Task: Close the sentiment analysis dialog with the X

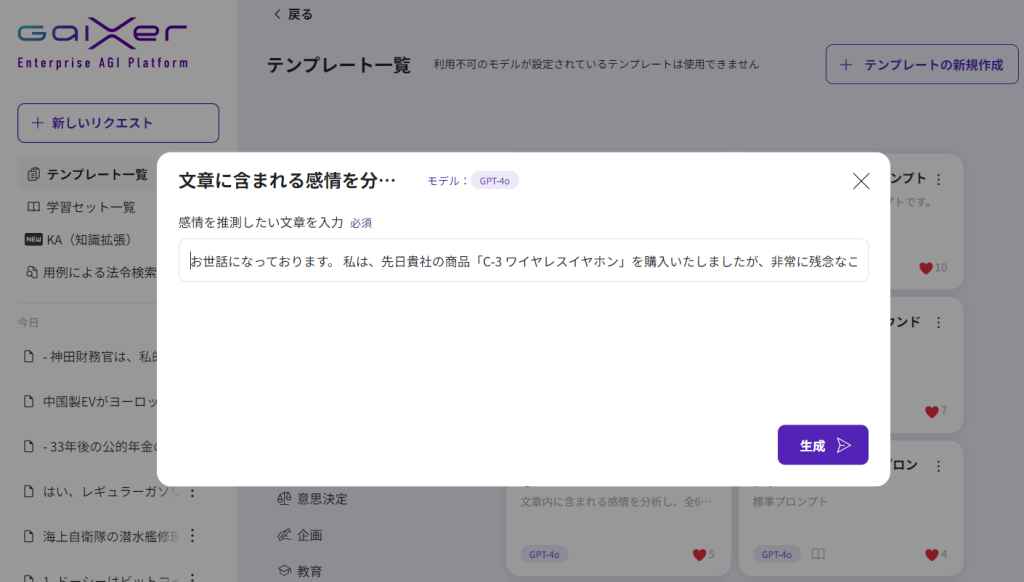Action: pos(860,181)
